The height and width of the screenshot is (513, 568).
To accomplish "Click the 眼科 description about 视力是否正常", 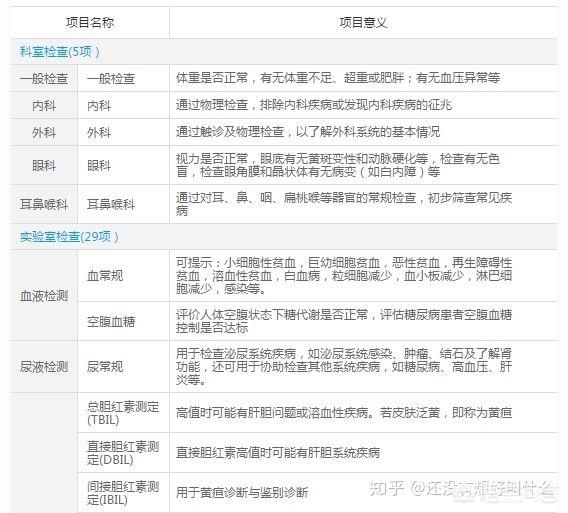I will [338, 165].
